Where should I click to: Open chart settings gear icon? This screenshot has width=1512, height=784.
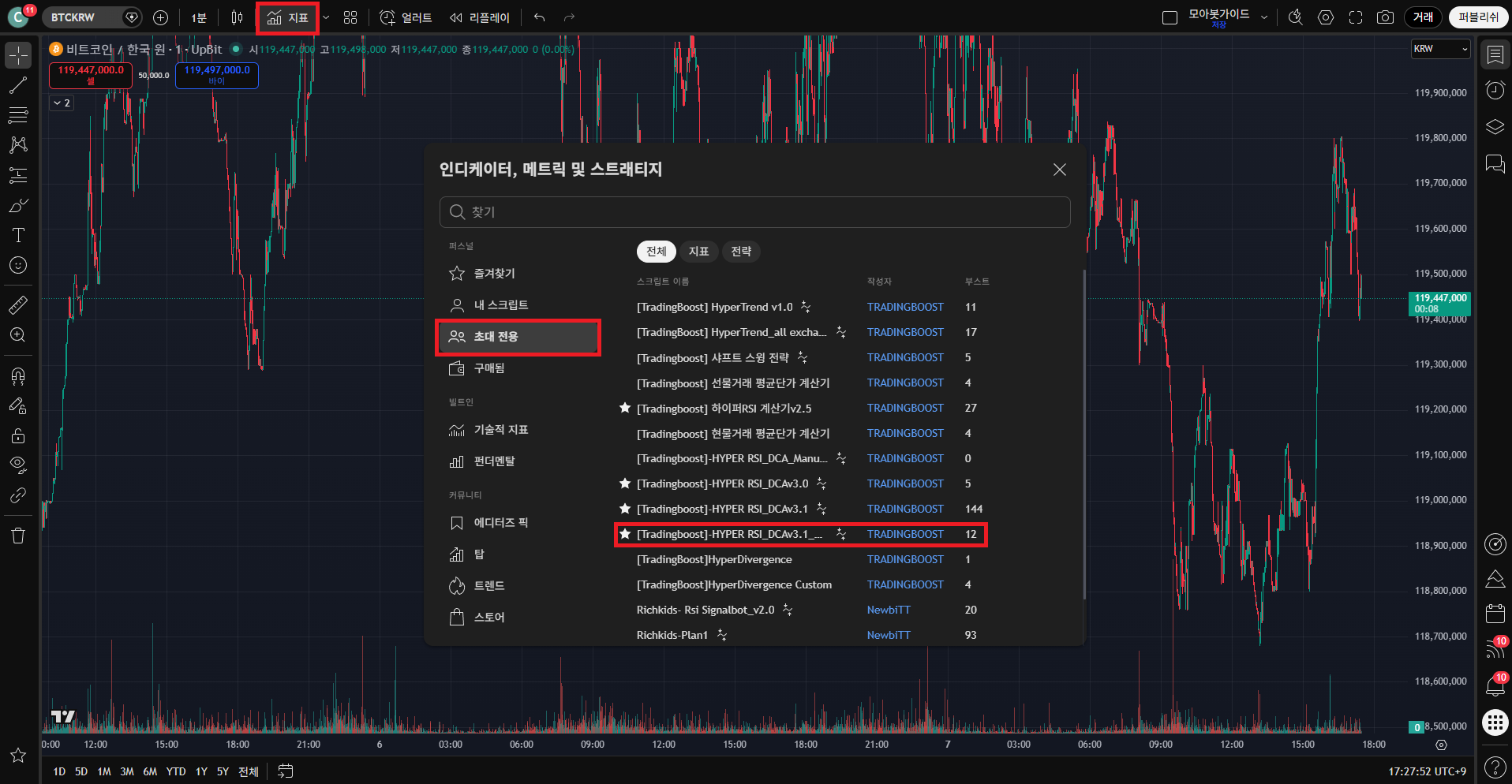click(1326, 17)
